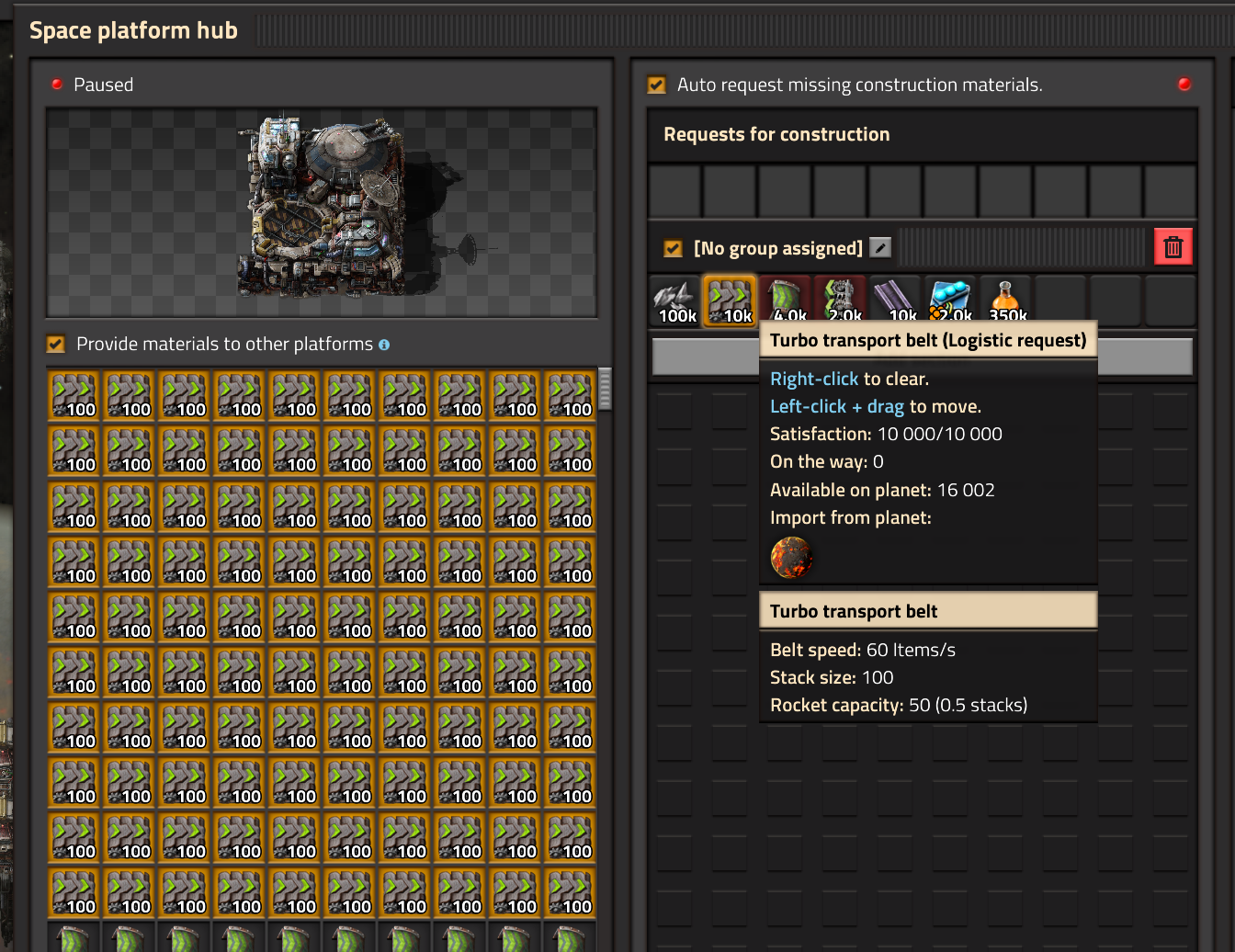This screenshot has height=952, width=1235.
Task: Click the pencil icon to rename request group
Action: tap(880, 247)
